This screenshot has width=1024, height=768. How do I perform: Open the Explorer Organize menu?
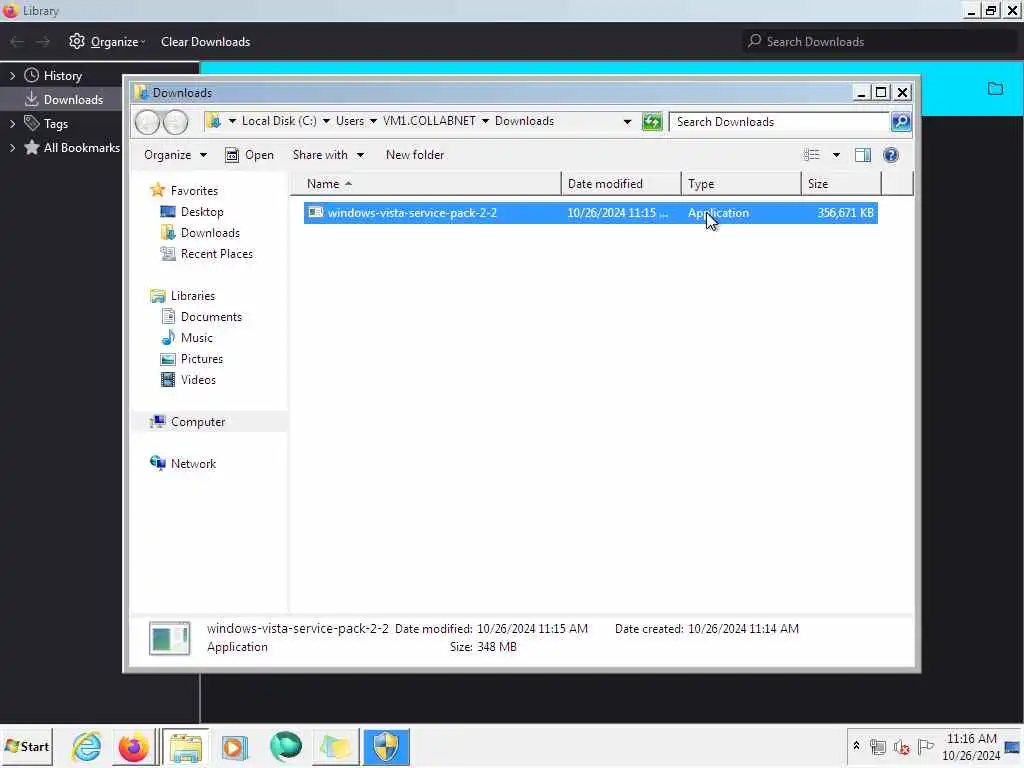[175, 155]
